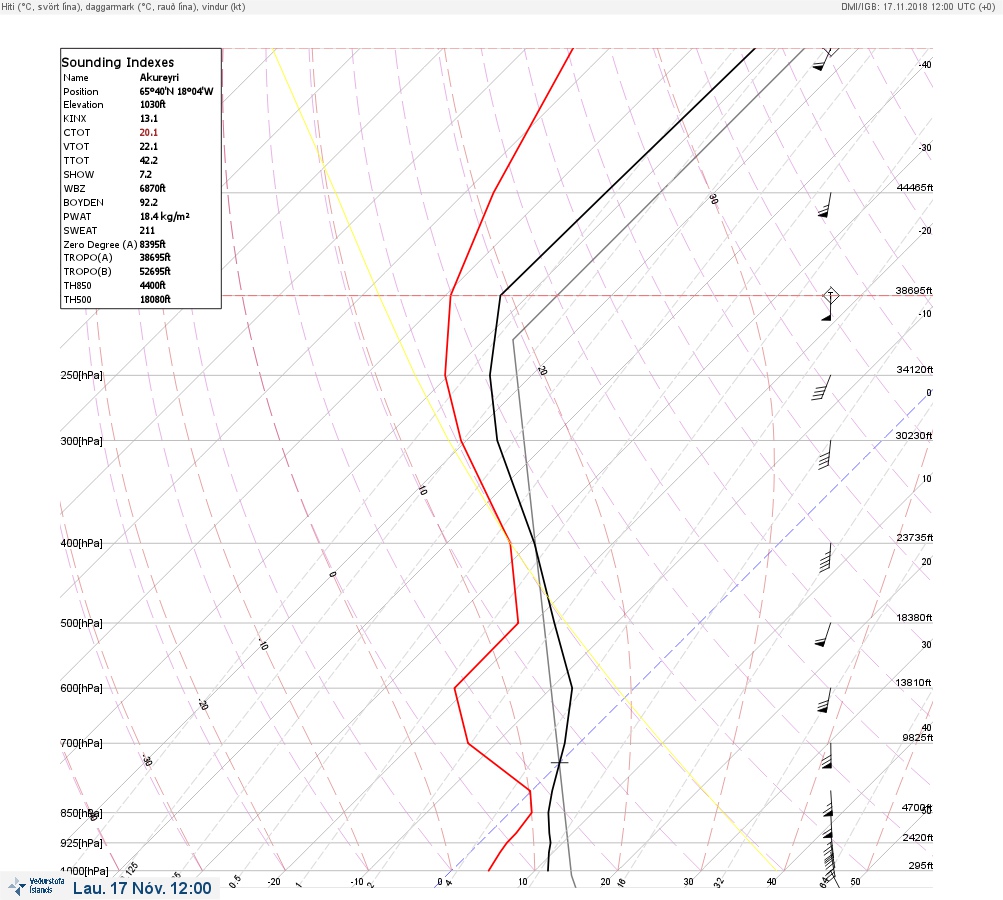Click the wind barb at 300 hPa
This screenshot has width=1003, height=900.
(x=825, y=455)
